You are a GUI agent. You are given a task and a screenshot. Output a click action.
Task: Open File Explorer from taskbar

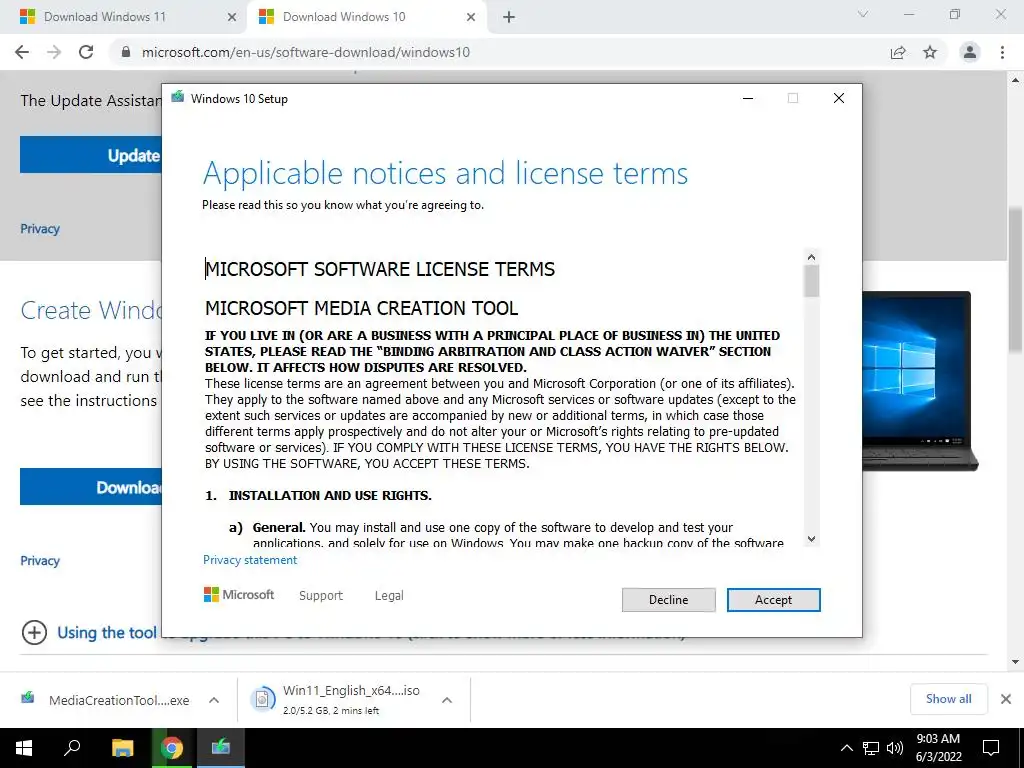tap(122, 748)
